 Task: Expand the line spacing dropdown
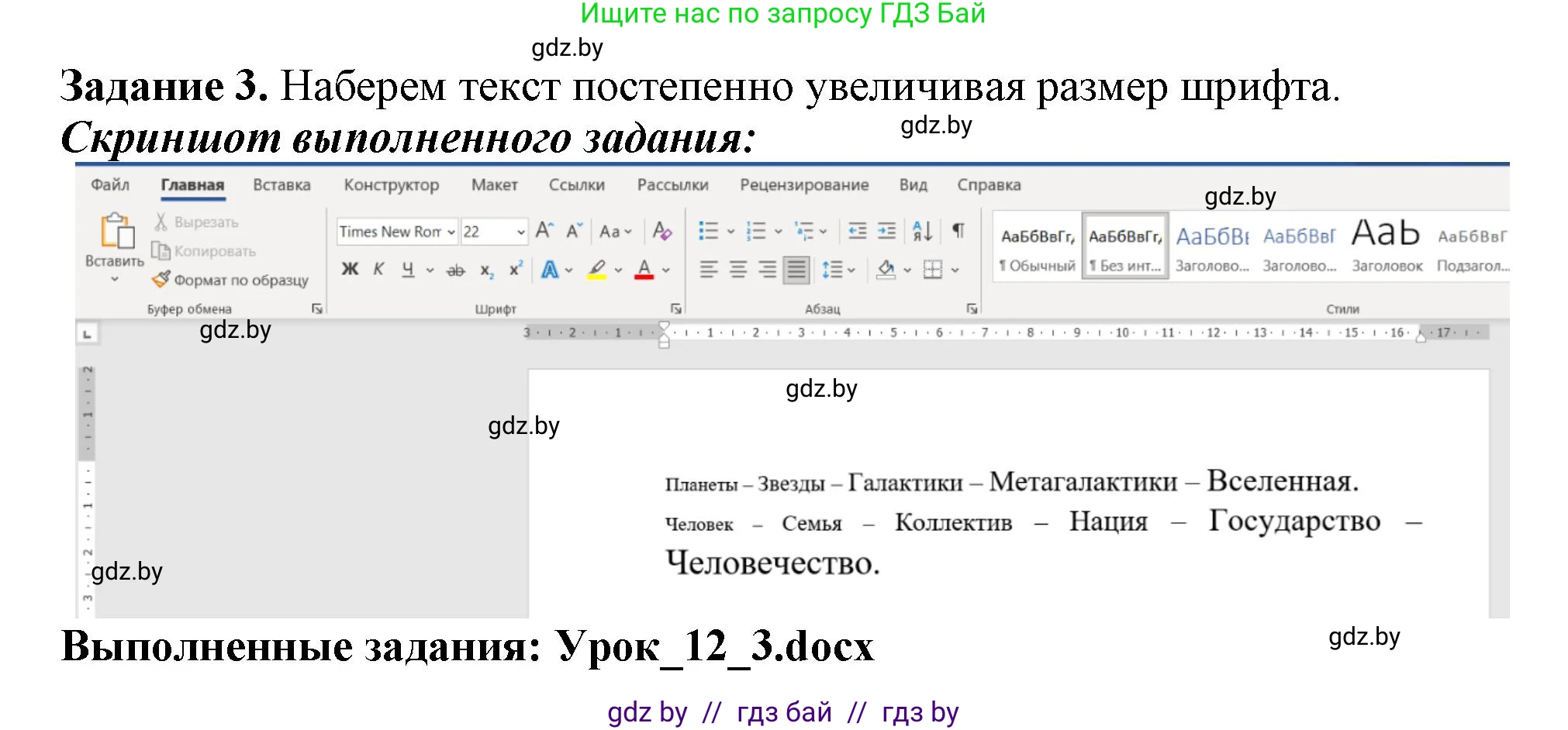851,269
